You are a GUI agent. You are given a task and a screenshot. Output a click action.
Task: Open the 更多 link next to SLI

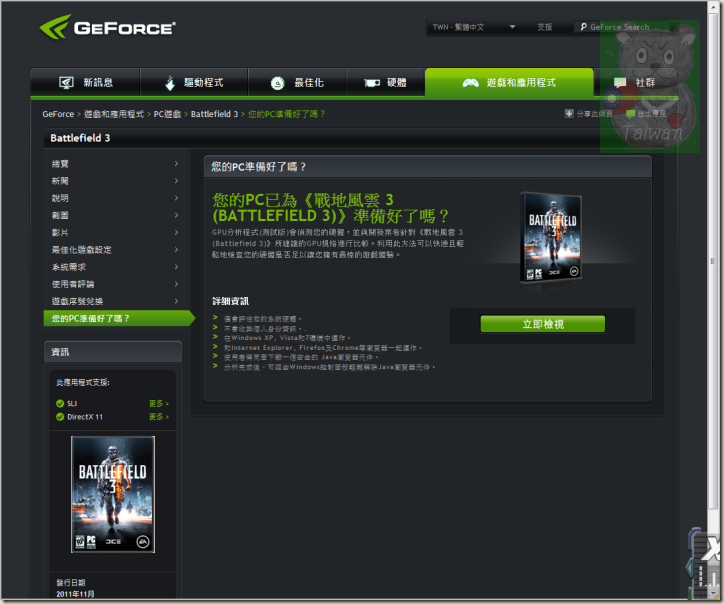pyautogui.click(x=158, y=404)
